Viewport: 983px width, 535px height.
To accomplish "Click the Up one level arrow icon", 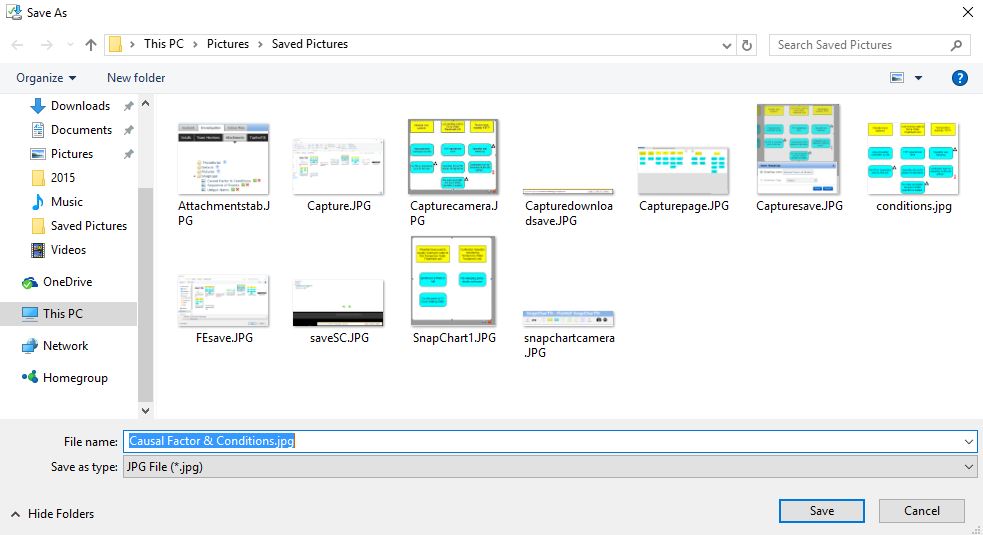I will click(x=91, y=45).
